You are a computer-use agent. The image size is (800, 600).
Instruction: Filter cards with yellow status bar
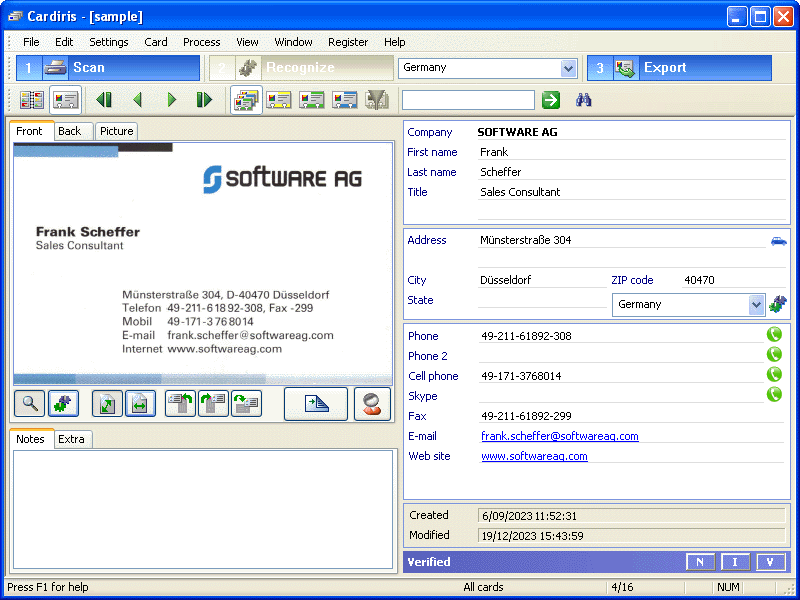pyautogui.click(x=279, y=100)
